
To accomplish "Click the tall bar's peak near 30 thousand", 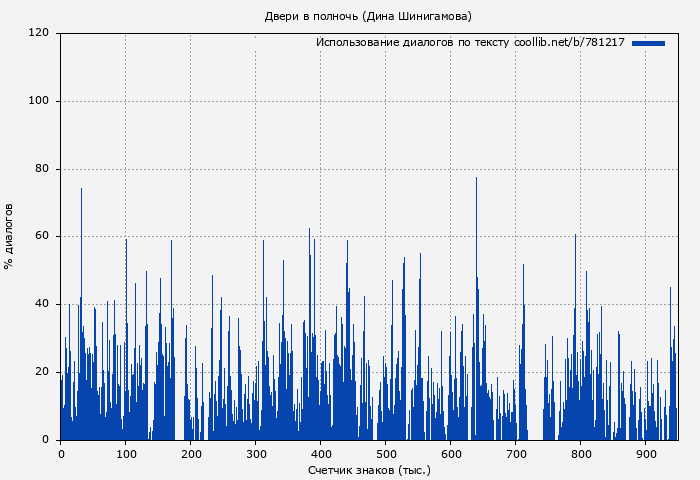I will (x=81, y=190).
